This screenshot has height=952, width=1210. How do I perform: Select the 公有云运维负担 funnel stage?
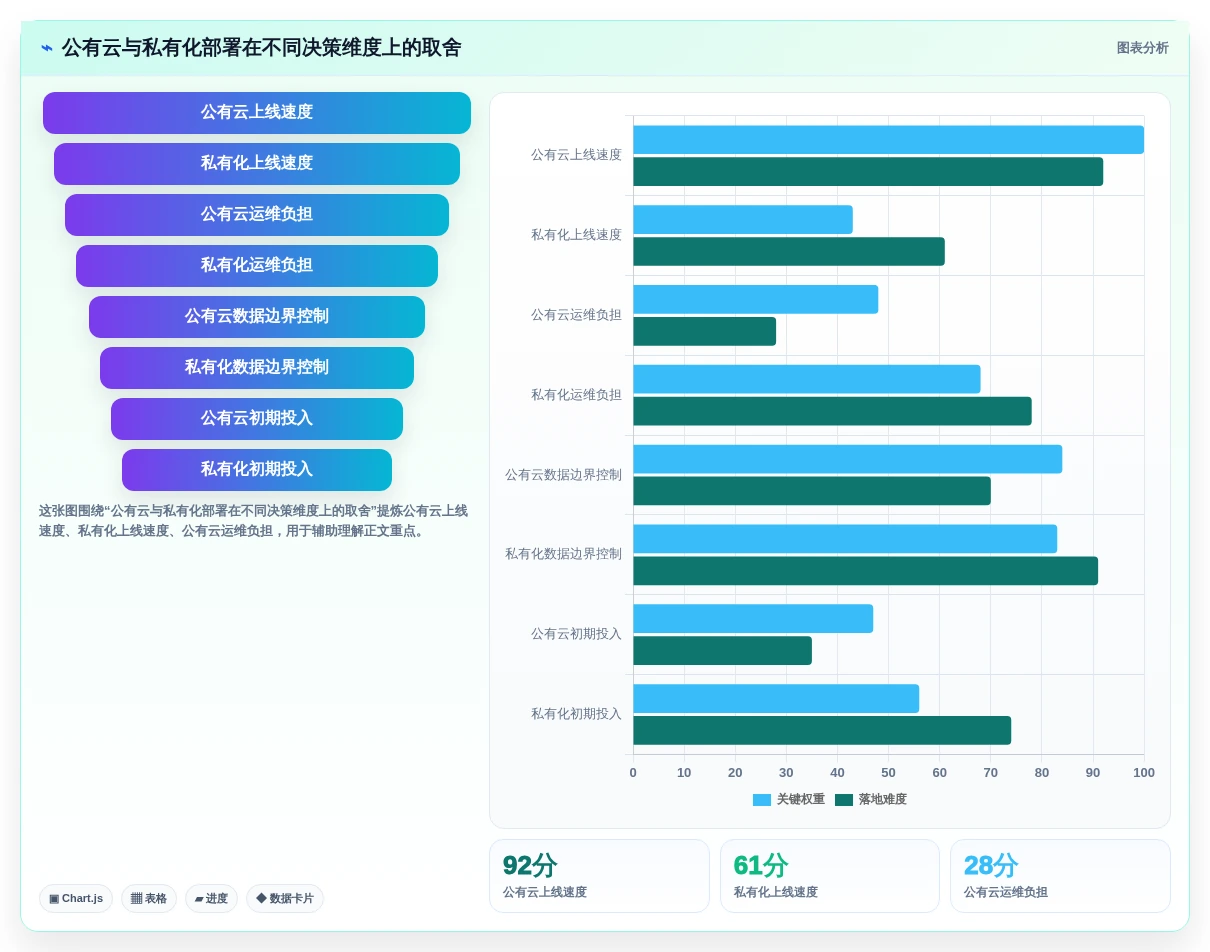(257, 215)
